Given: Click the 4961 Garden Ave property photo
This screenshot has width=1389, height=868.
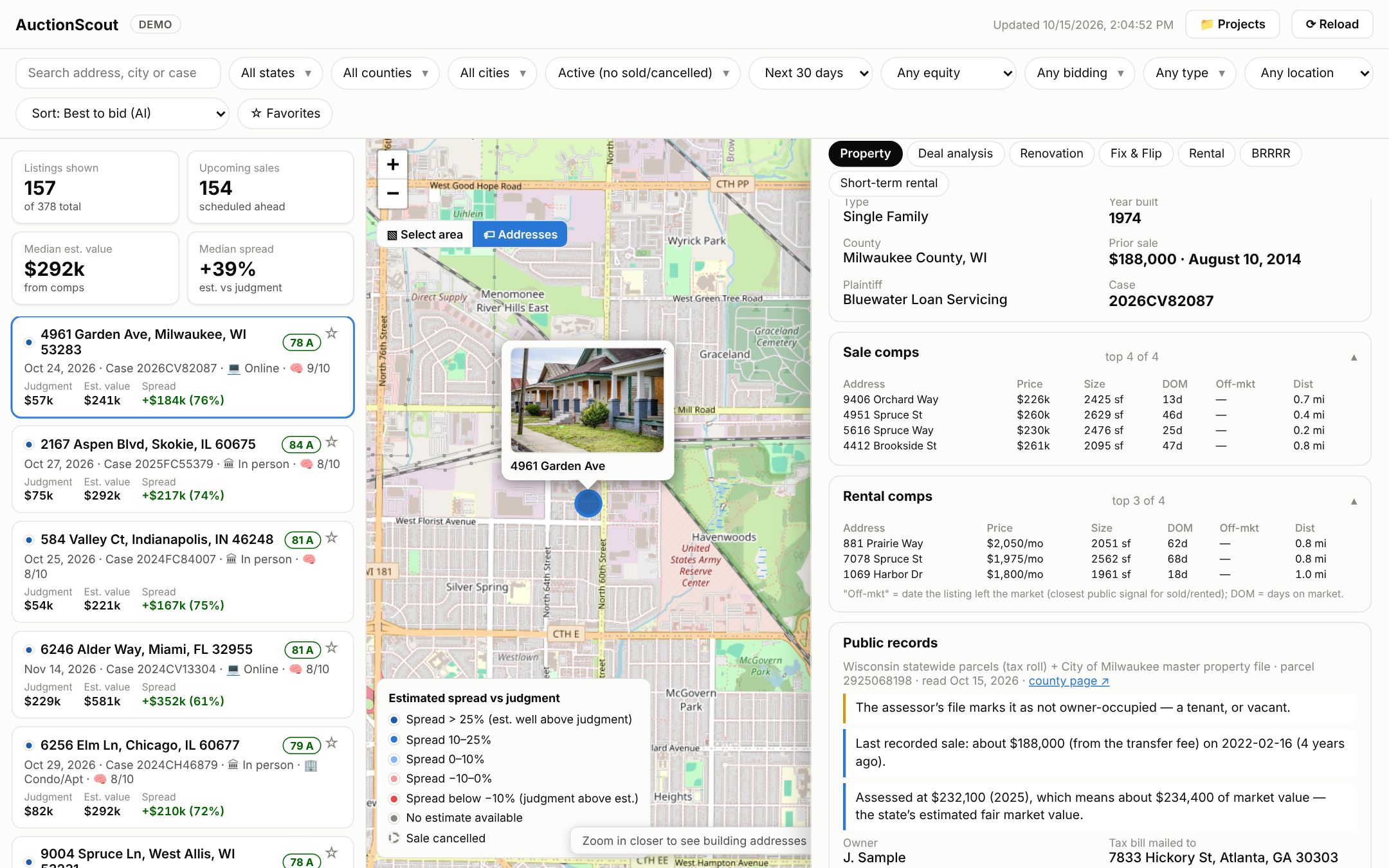Looking at the screenshot, I should tap(587, 400).
